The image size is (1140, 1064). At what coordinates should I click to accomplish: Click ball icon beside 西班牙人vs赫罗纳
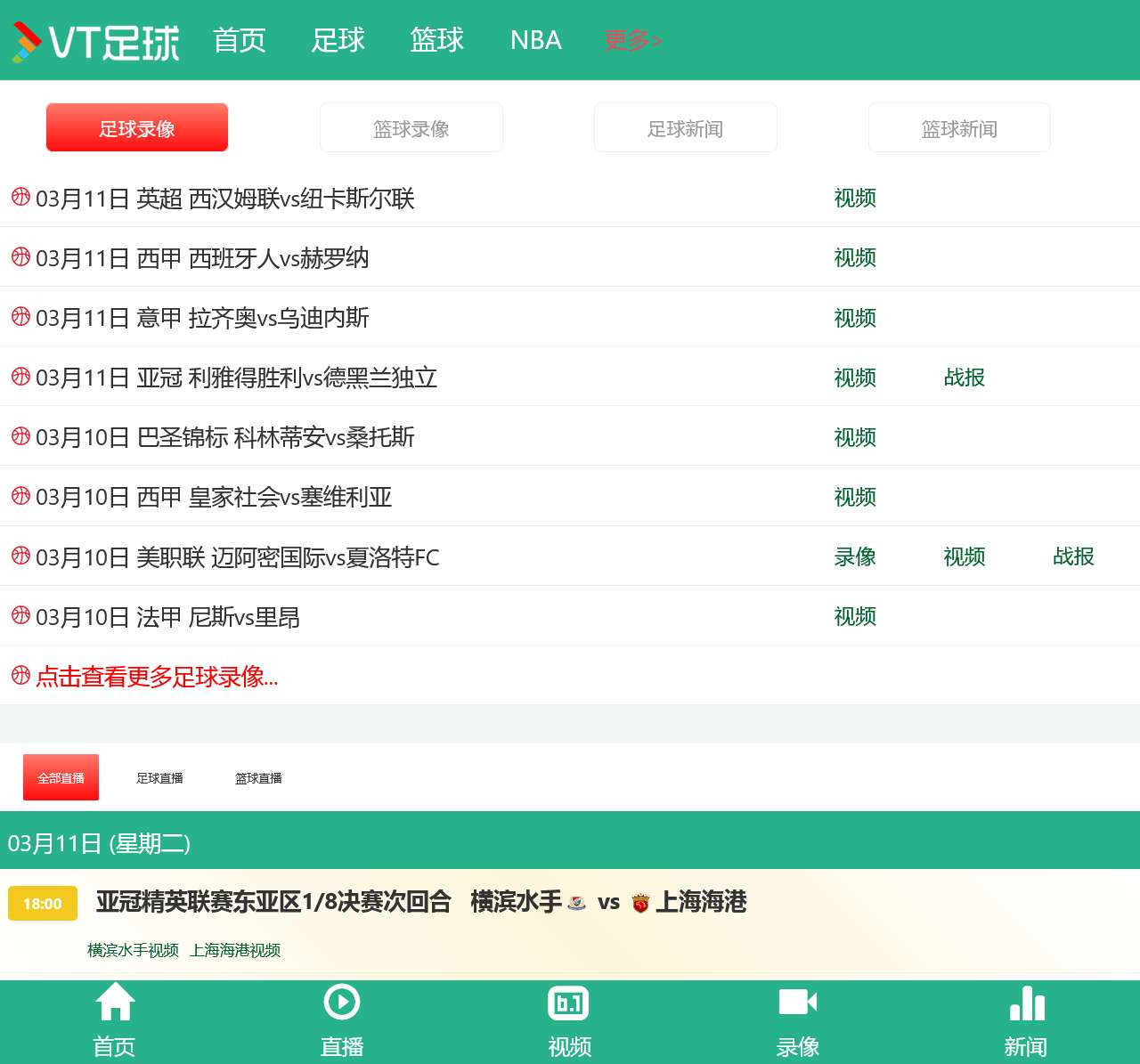click(20, 256)
